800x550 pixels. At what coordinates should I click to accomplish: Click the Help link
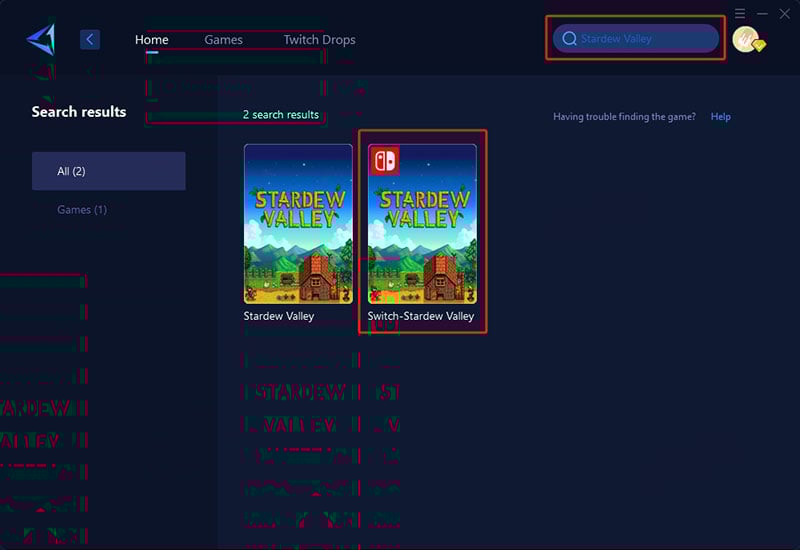coord(720,117)
